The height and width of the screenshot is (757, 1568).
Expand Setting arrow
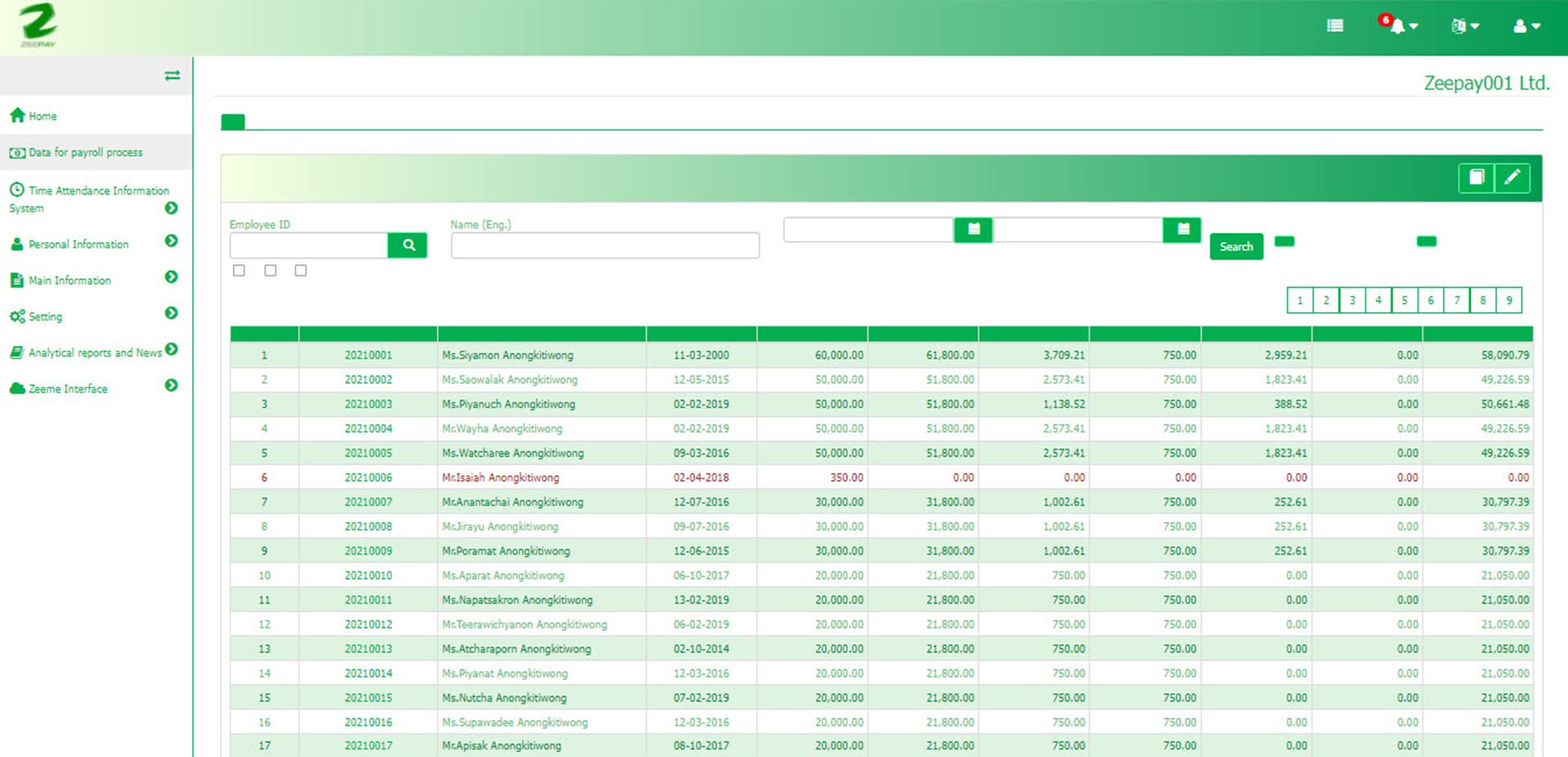(x=171, y=313)
